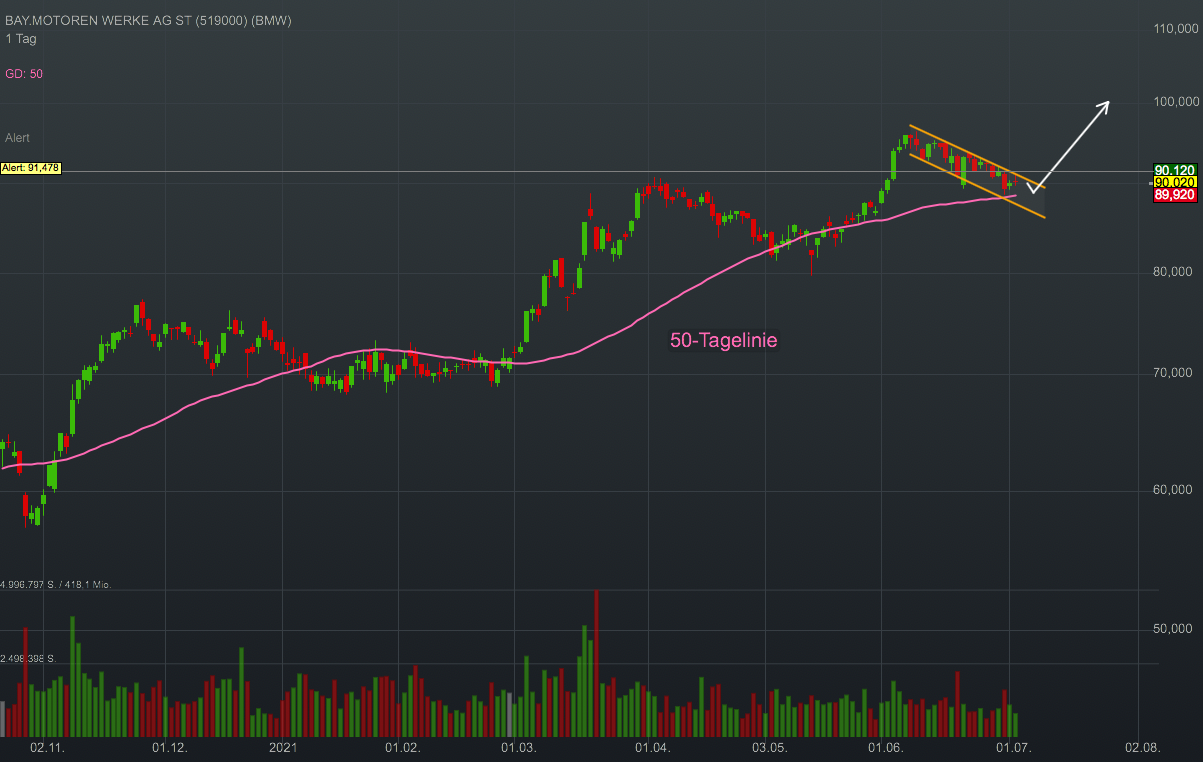Viewport: 1203px width, 762px height.
Task: Click the 01.02. date axis label
Action: (x=403, y=747)
